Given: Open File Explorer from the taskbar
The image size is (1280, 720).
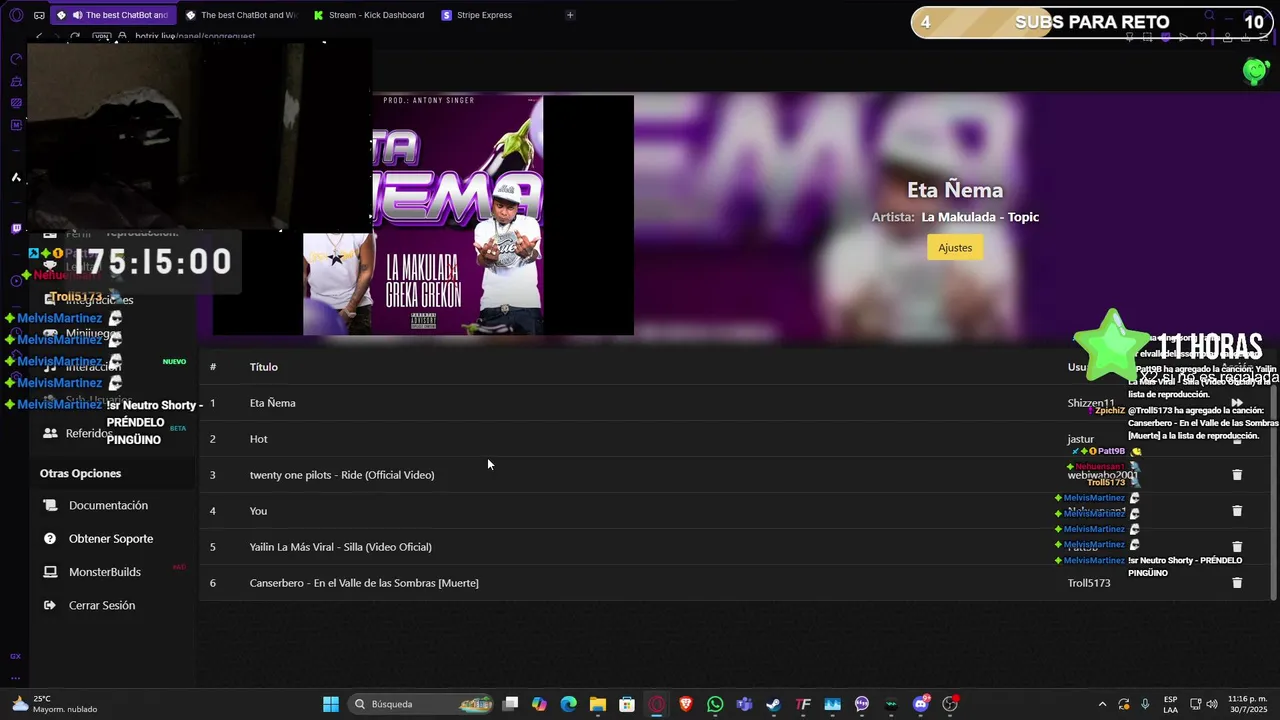Looking at the screenshot, I should click(598, 704).
